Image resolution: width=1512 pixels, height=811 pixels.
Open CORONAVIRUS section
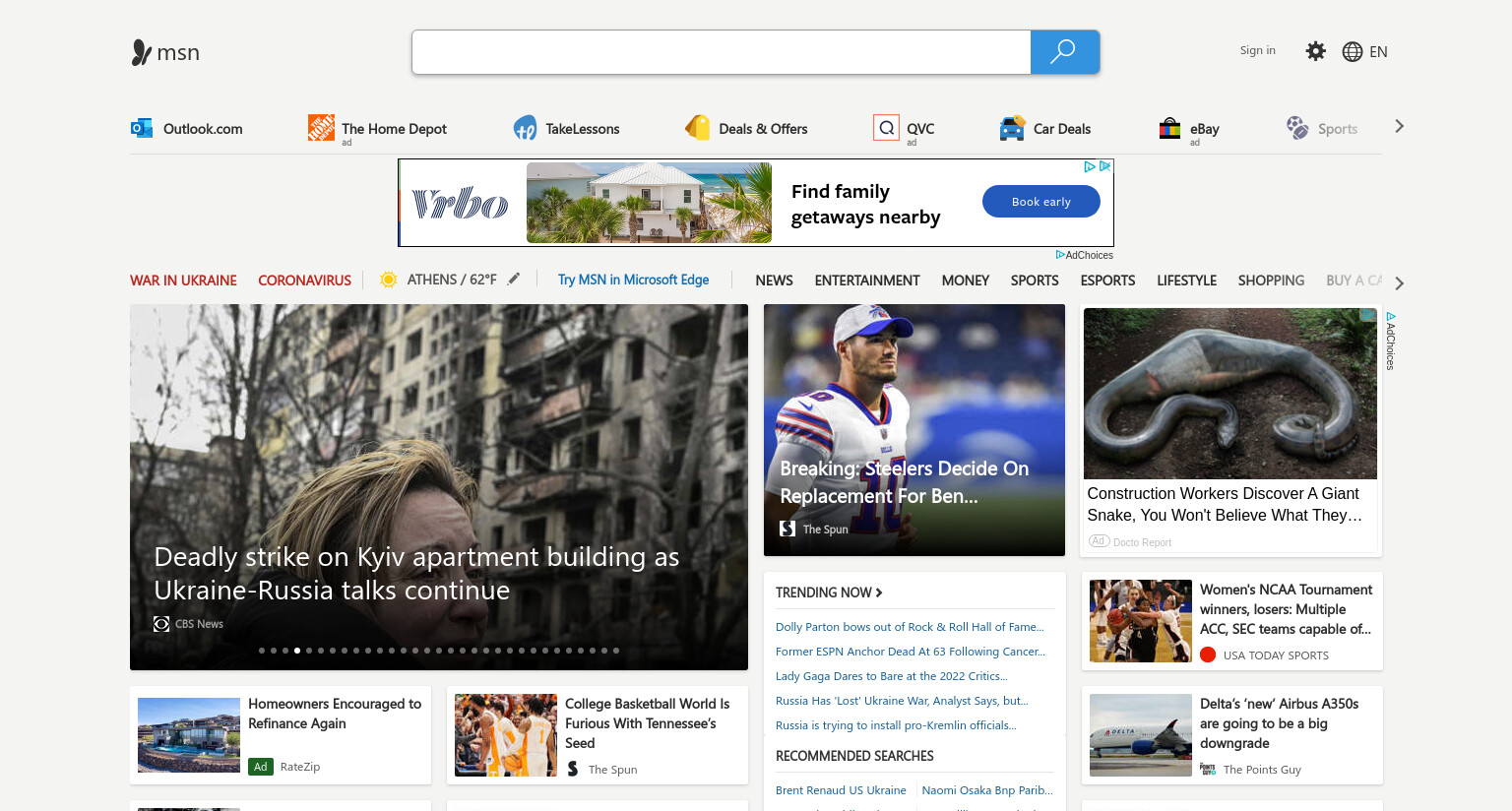pos(304,281)
